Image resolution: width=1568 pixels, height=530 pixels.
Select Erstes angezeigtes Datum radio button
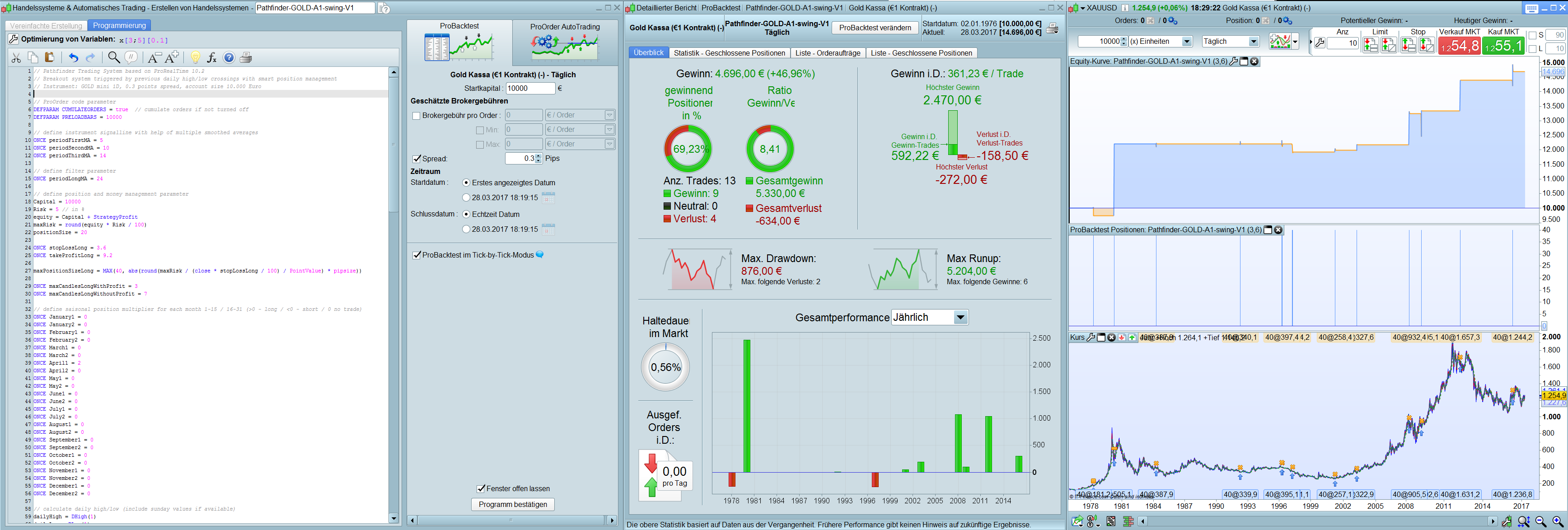[466, 183]
